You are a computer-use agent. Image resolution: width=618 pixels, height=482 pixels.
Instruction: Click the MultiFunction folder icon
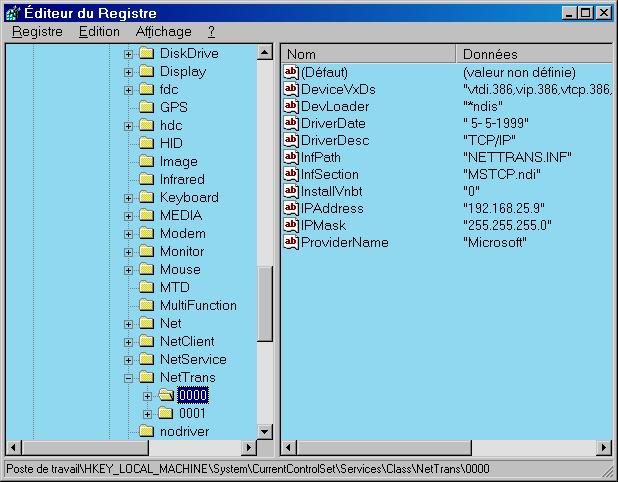tap(147, 305)
